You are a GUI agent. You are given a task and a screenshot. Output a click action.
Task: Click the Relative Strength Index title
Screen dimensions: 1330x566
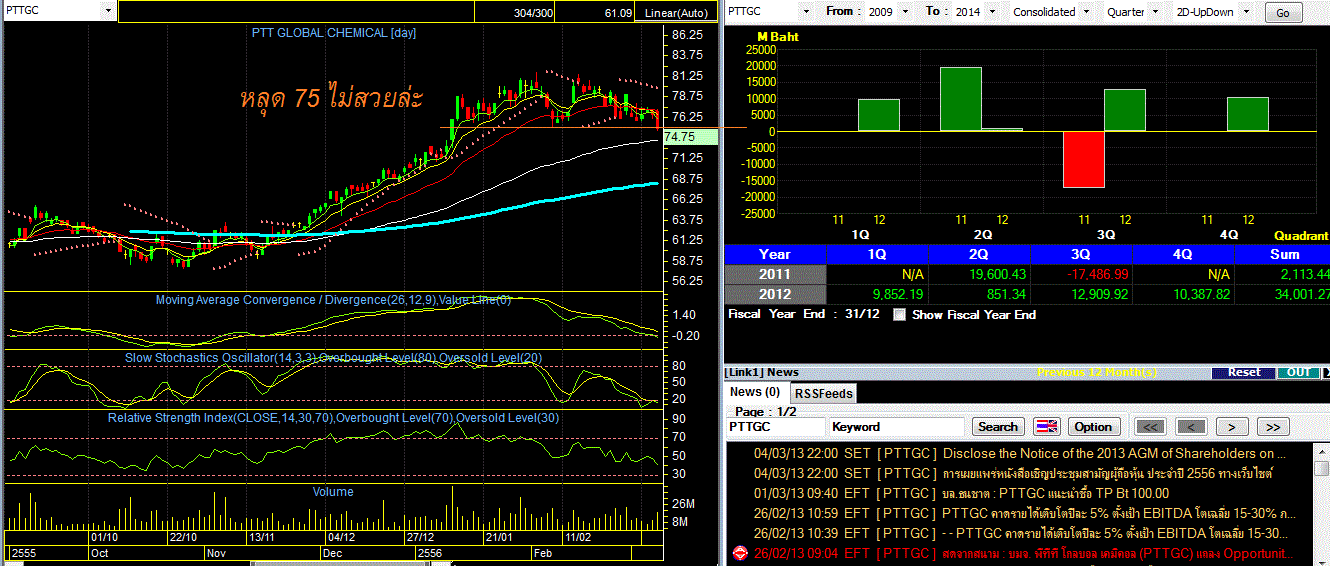point(333,417)
